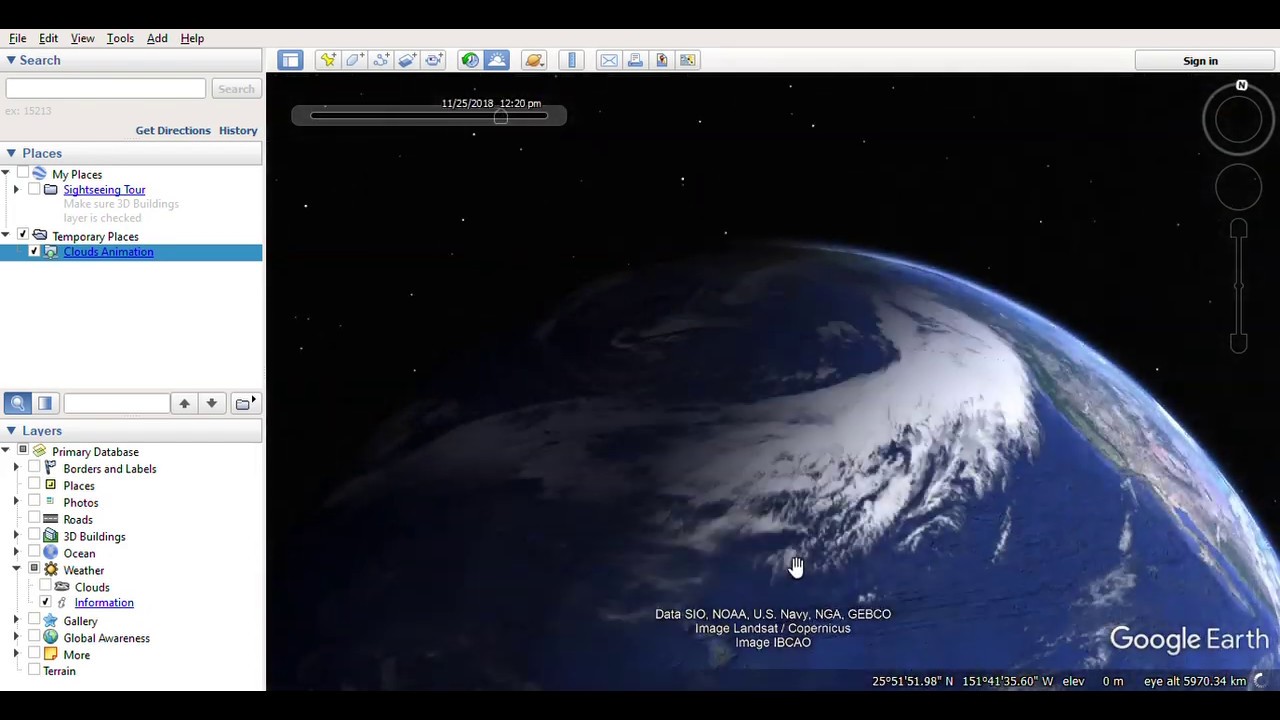Screen dimensions: 1280x720
Task: Click the move joystick navigation ring
Action: (1238, 187)
